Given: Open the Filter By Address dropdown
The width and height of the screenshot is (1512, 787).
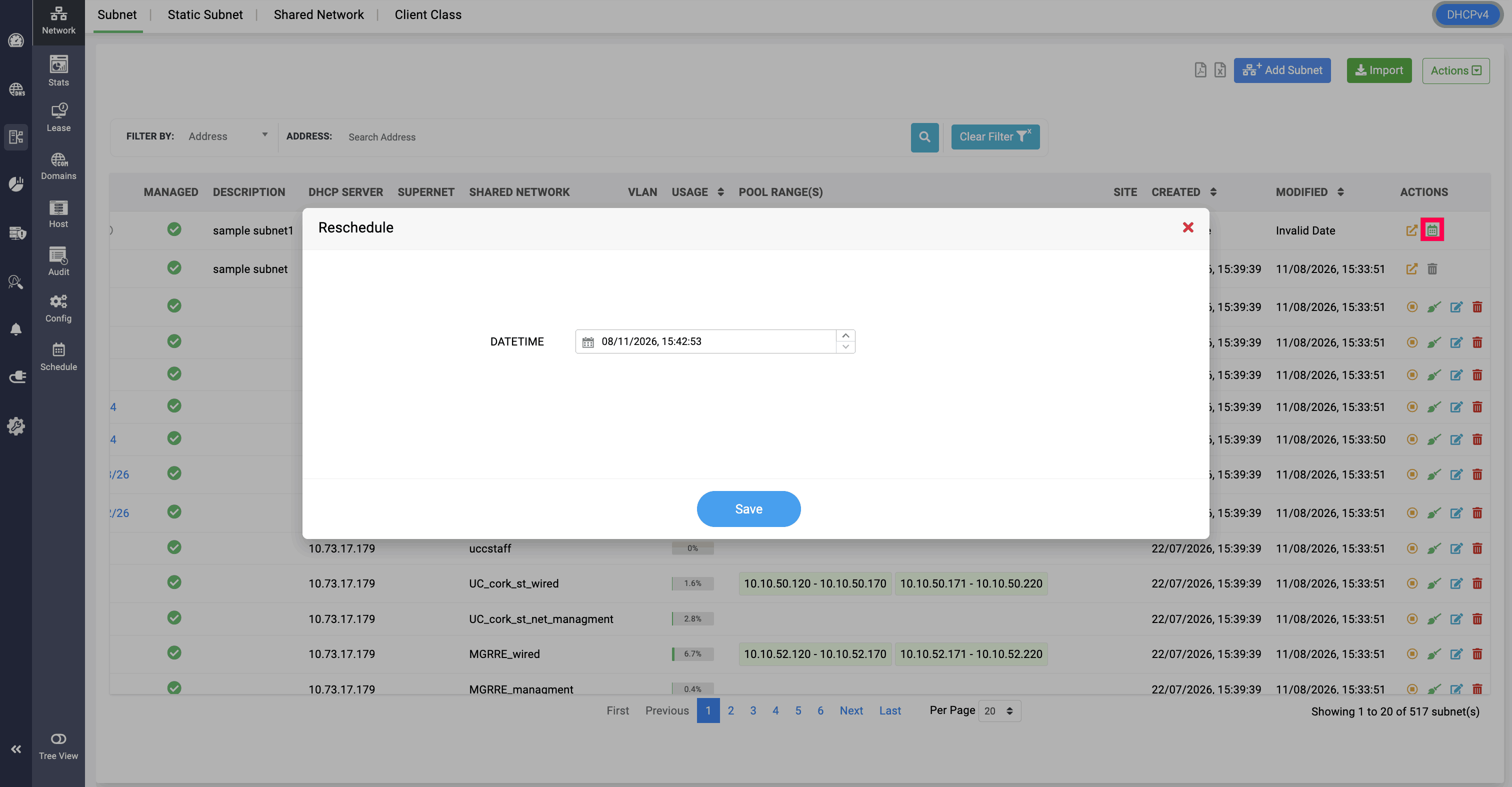Looking at the screenshot, I should (x=227, y=136).
